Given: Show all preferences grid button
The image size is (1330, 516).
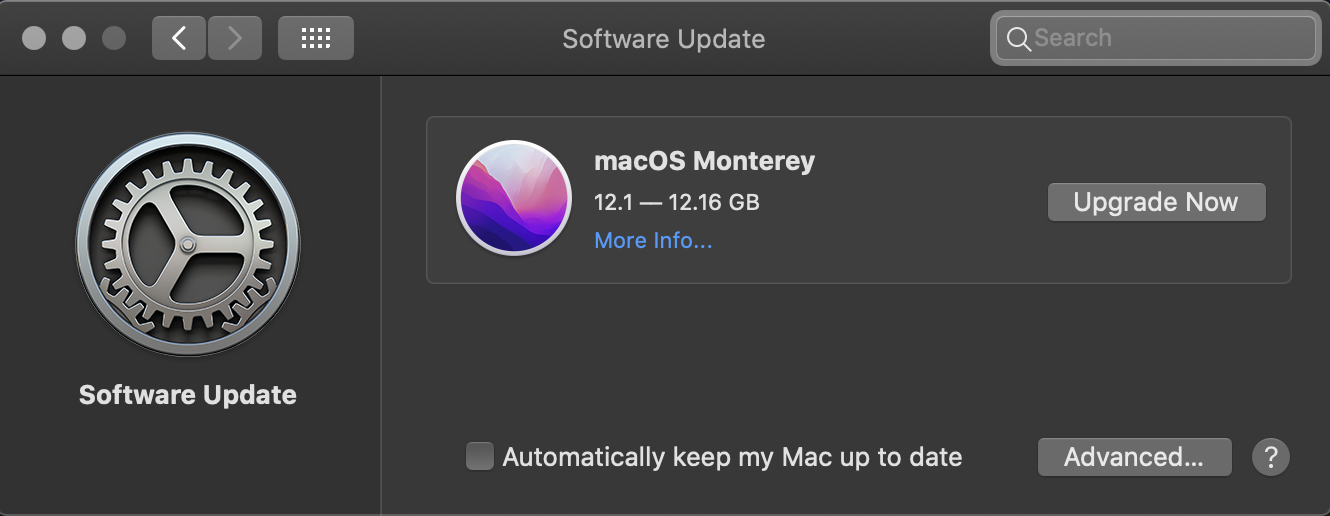Looking at the screenshot, I should 315,38.
